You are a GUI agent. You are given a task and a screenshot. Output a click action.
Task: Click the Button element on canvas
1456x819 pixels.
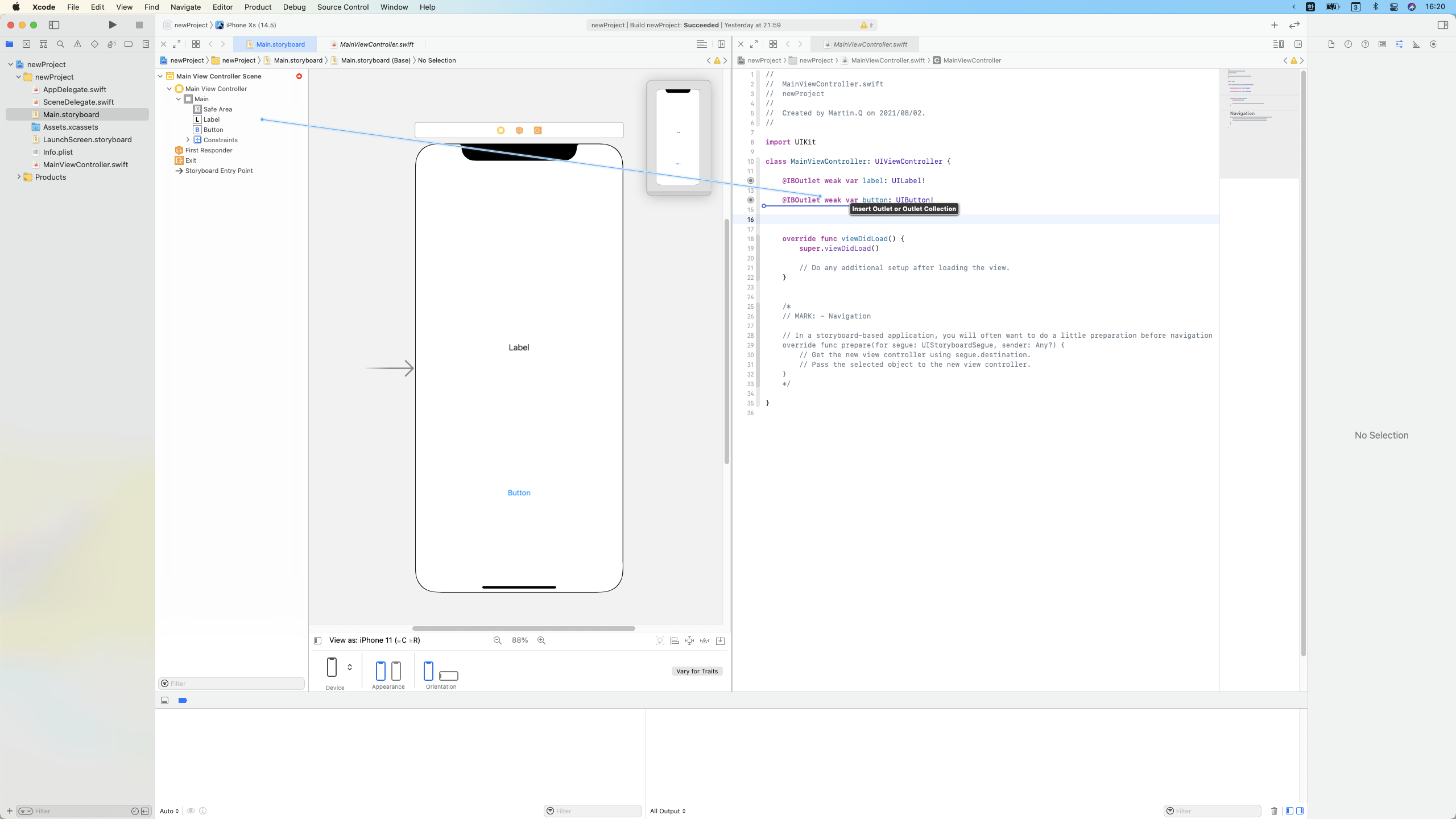519,493
